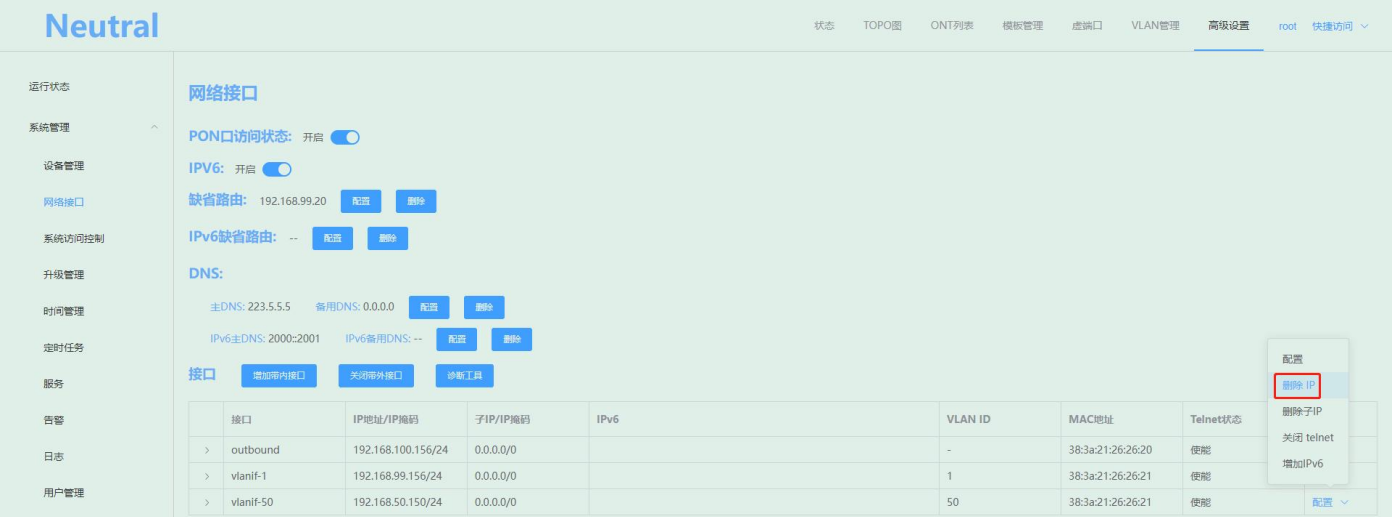Screen dimensions: 1393x517
Task: Toggle PON口访问状态 switch off
Action: (345, 138)
